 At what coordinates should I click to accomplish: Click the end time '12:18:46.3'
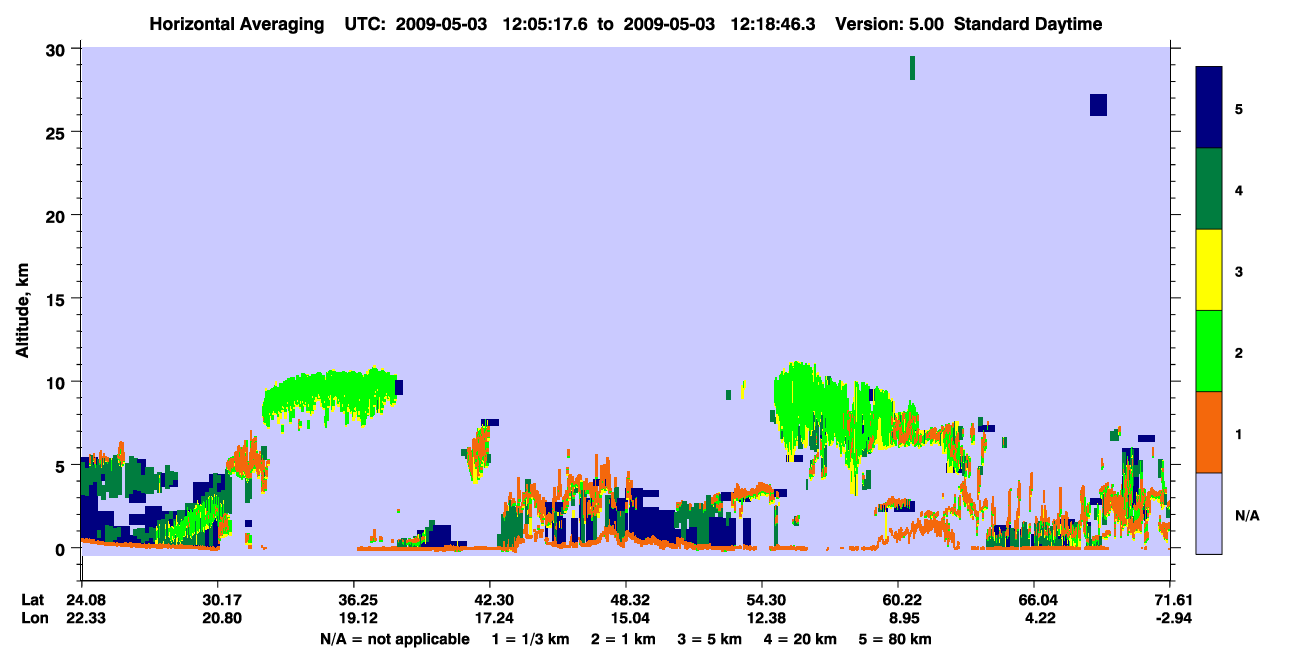(773, 24)
